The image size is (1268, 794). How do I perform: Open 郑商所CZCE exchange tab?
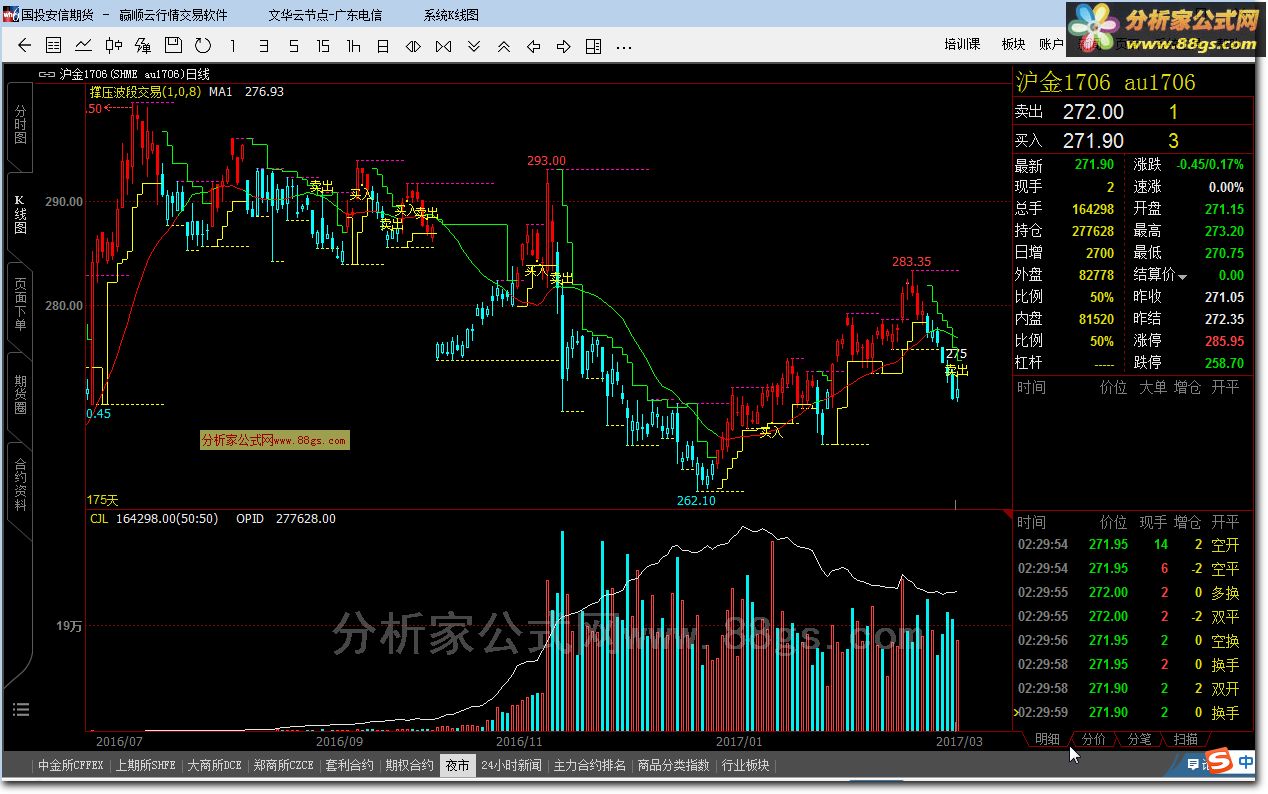coord(284,765)
